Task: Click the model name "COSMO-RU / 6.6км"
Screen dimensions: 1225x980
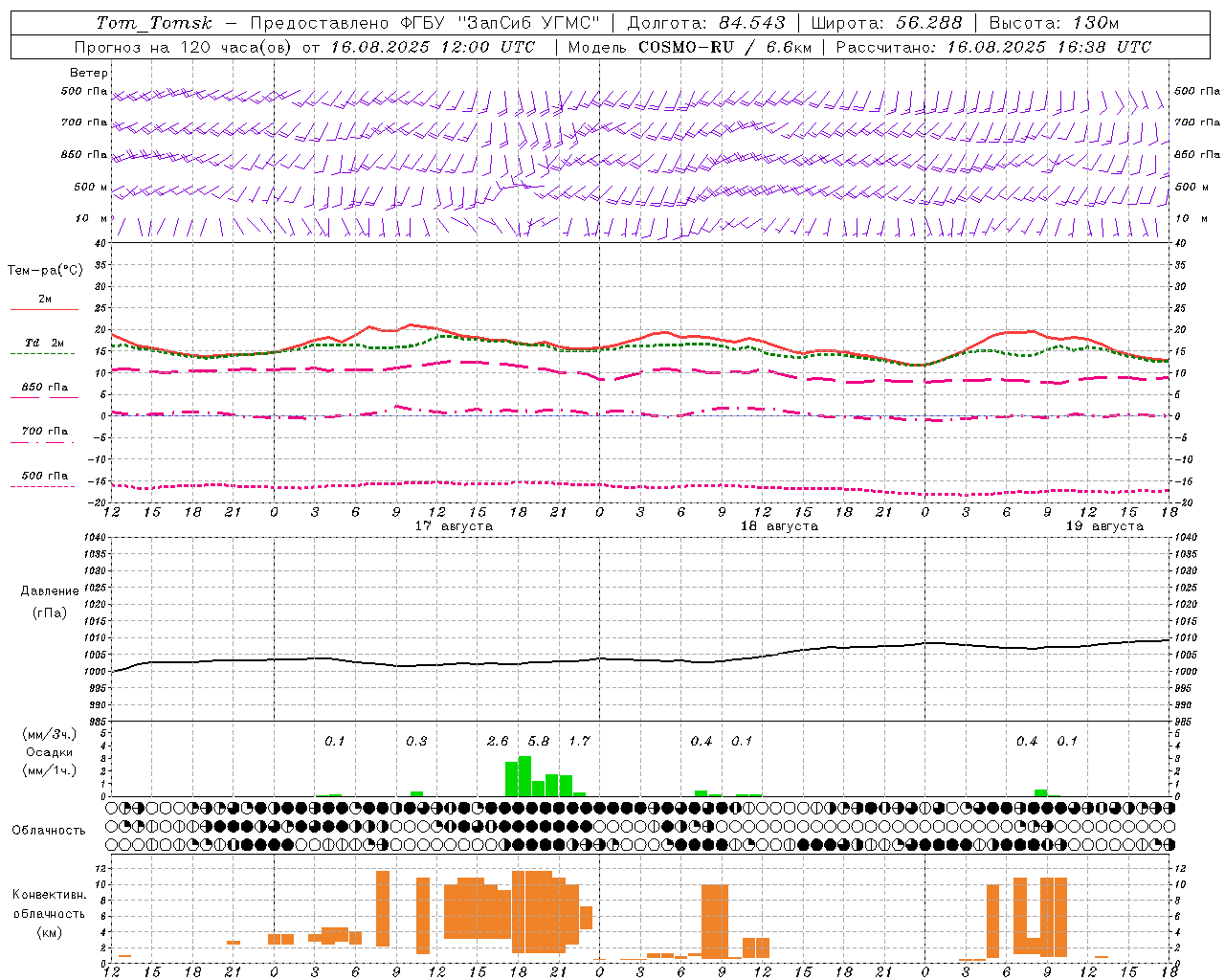Action: pyautogui.click(x=724, y=47)
